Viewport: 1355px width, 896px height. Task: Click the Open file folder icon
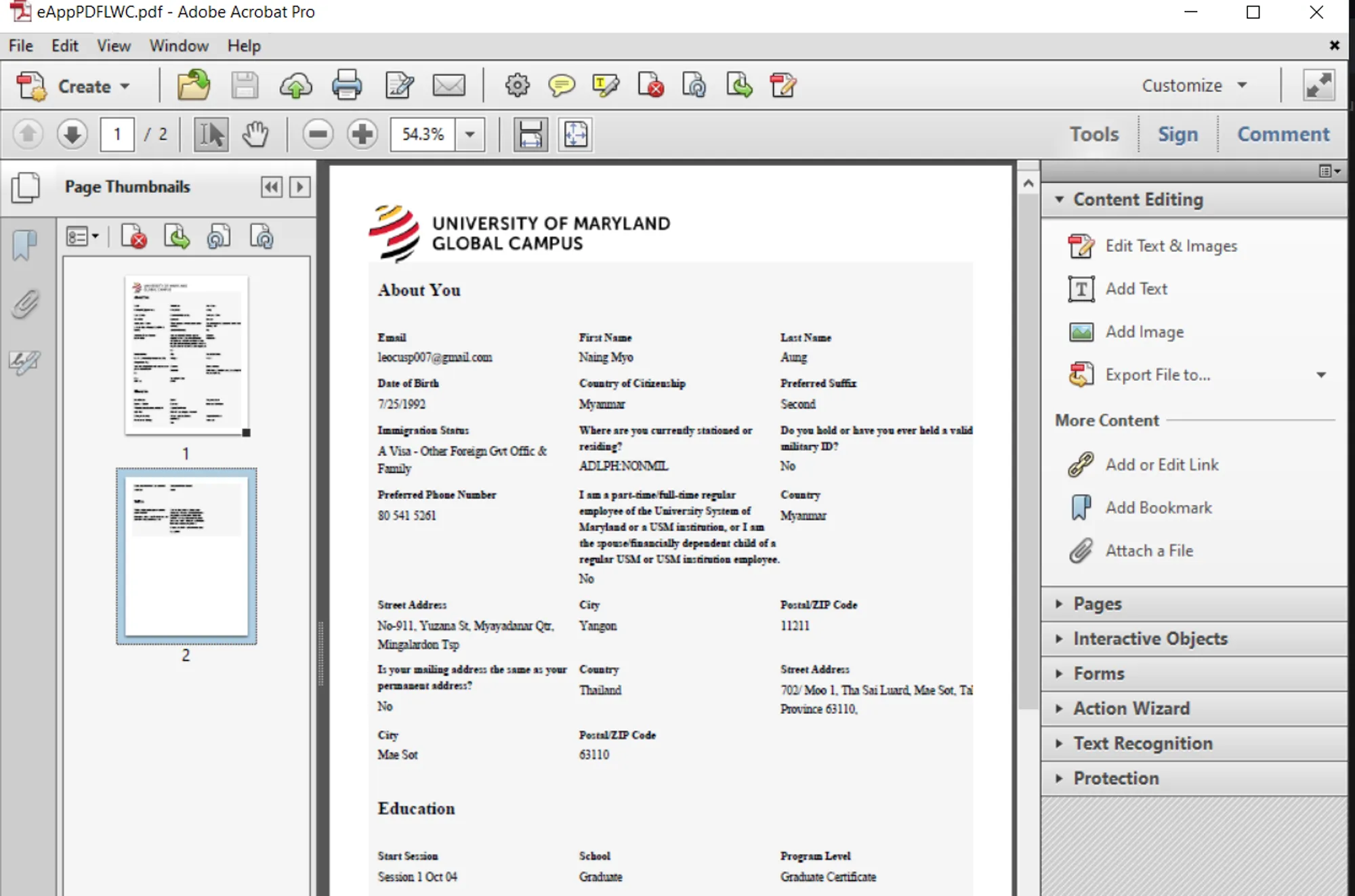[194, 85]
